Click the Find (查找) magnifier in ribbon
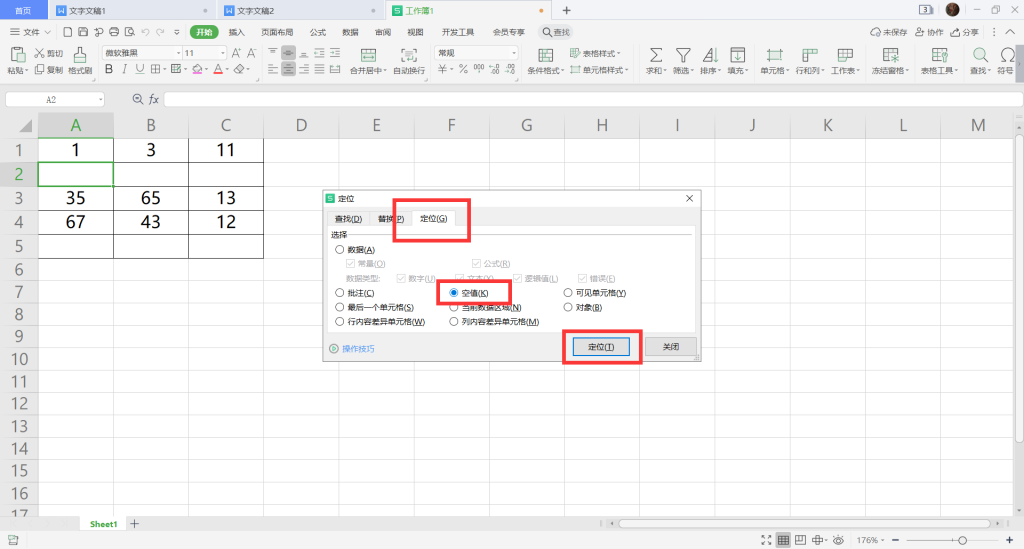The image size is (1024, 549). 980,55
